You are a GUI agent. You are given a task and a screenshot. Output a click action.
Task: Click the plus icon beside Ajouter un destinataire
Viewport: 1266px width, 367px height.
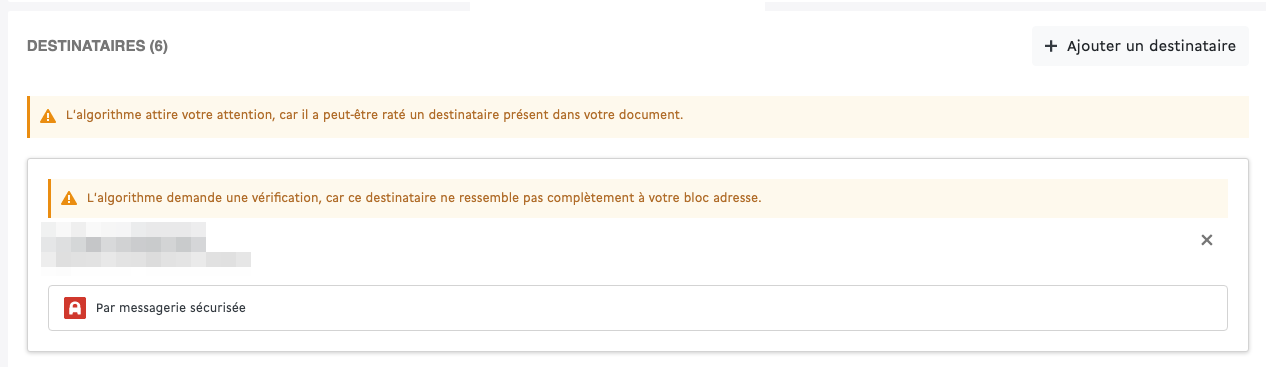pos(1050,46)
